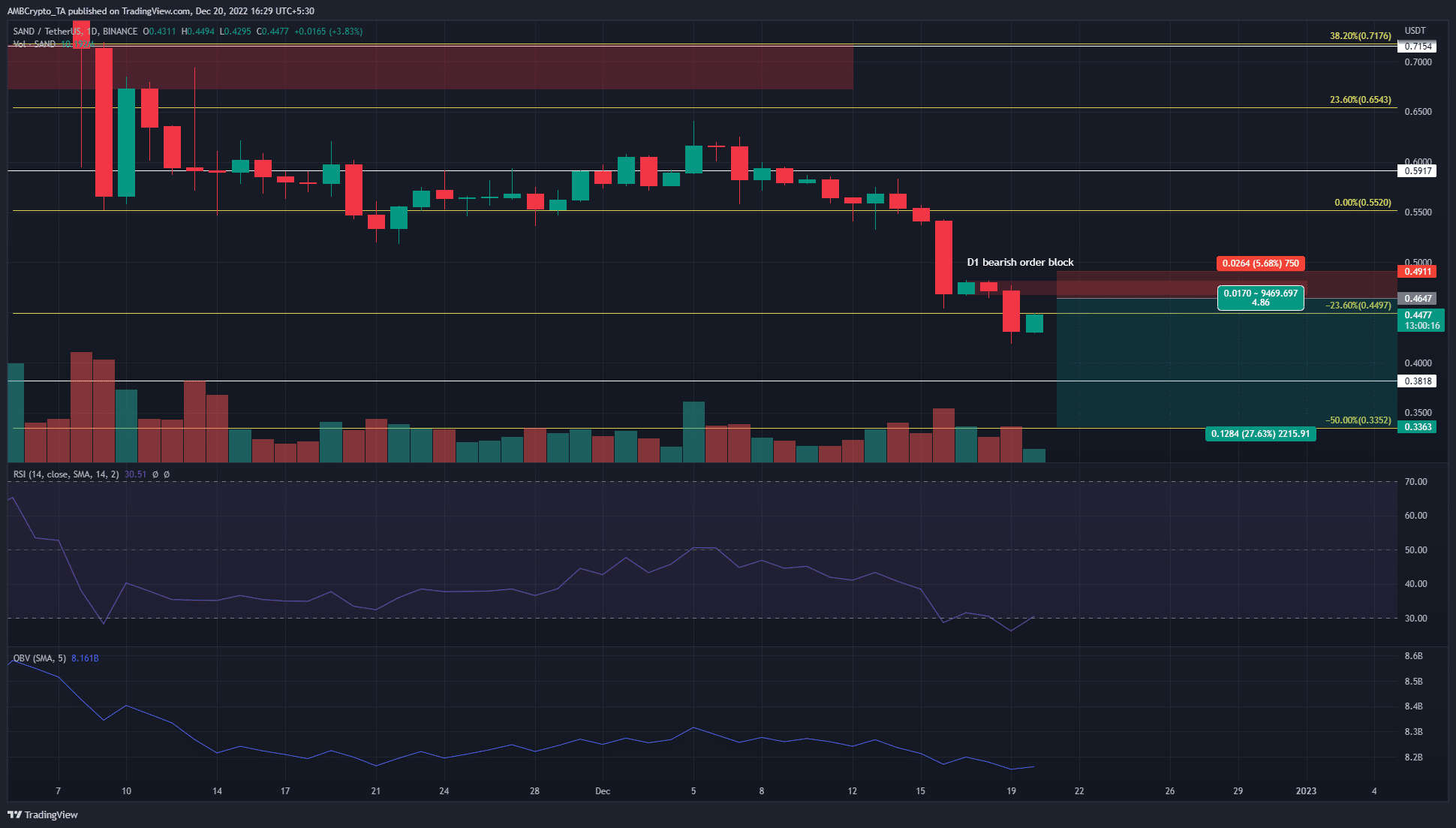The height and width of the screenshot is (828, 1456).
Task: Click the 38.20%(0.7176) Fibonacci label
Action: [x=1360, y=36]
